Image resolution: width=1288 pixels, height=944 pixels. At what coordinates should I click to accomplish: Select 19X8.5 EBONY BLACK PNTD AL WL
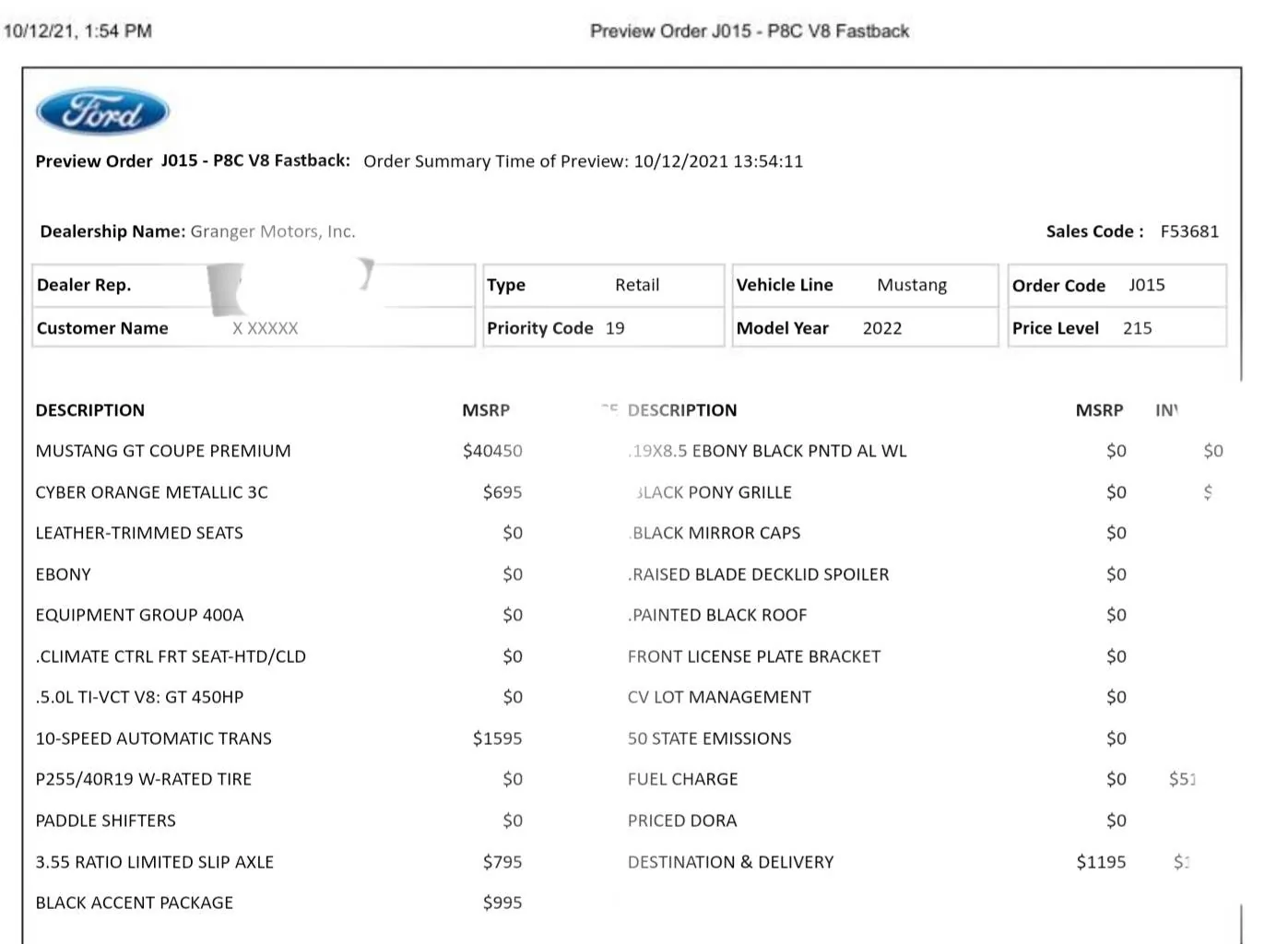pyautogui.click(x=767, y=451)
